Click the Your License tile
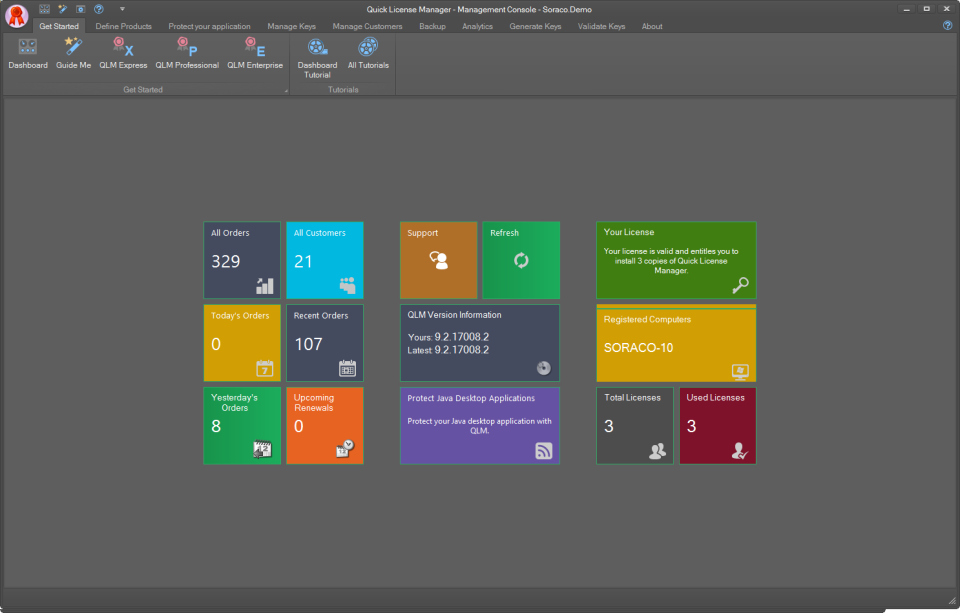Screen dimensions: 960x613 (x=677, y=260)
